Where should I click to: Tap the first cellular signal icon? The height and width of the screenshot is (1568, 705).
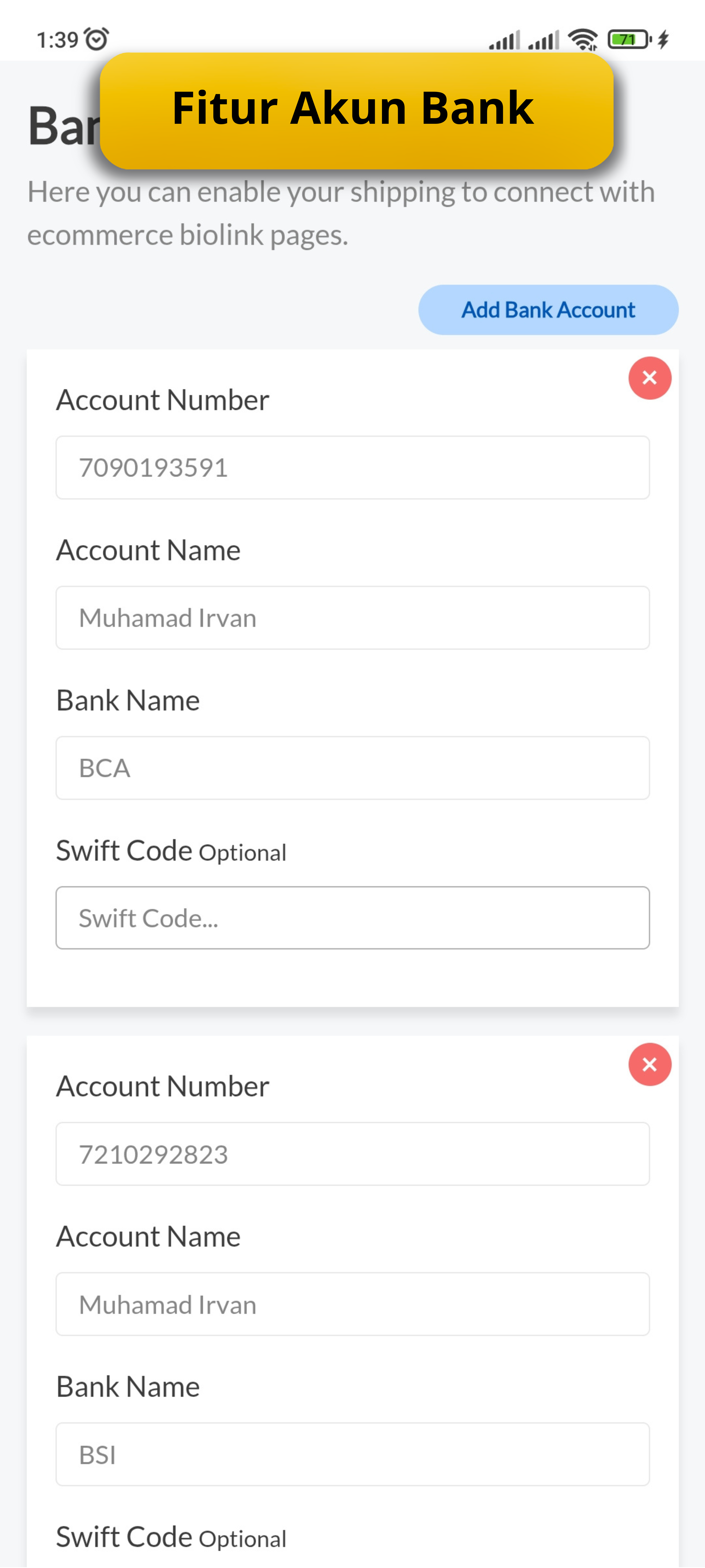[x=504, y=40]
